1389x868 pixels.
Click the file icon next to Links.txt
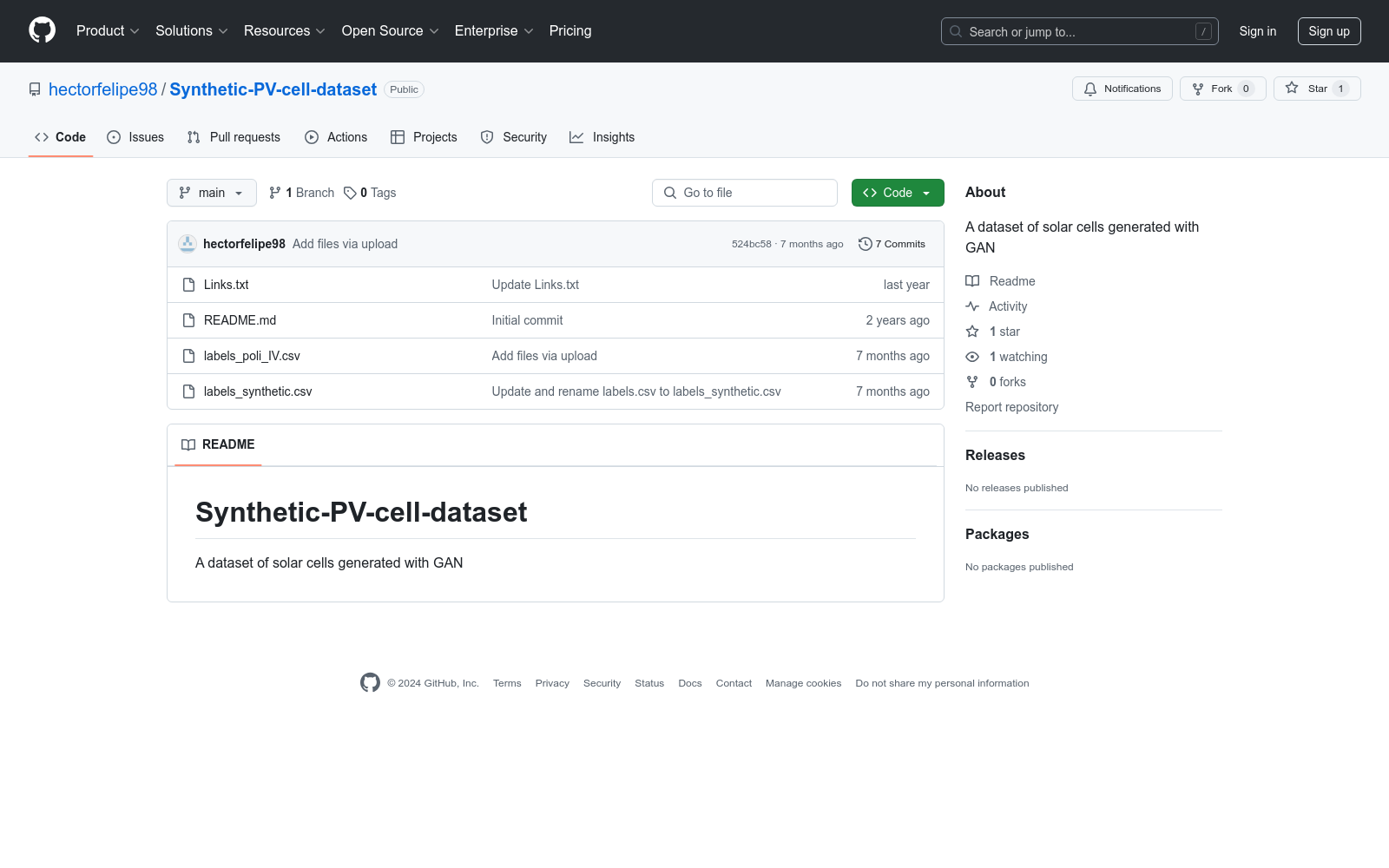(188, 285)
